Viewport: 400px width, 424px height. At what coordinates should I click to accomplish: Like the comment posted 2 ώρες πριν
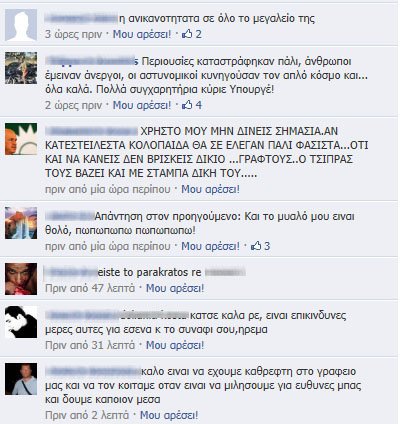(x=142, y=105)
